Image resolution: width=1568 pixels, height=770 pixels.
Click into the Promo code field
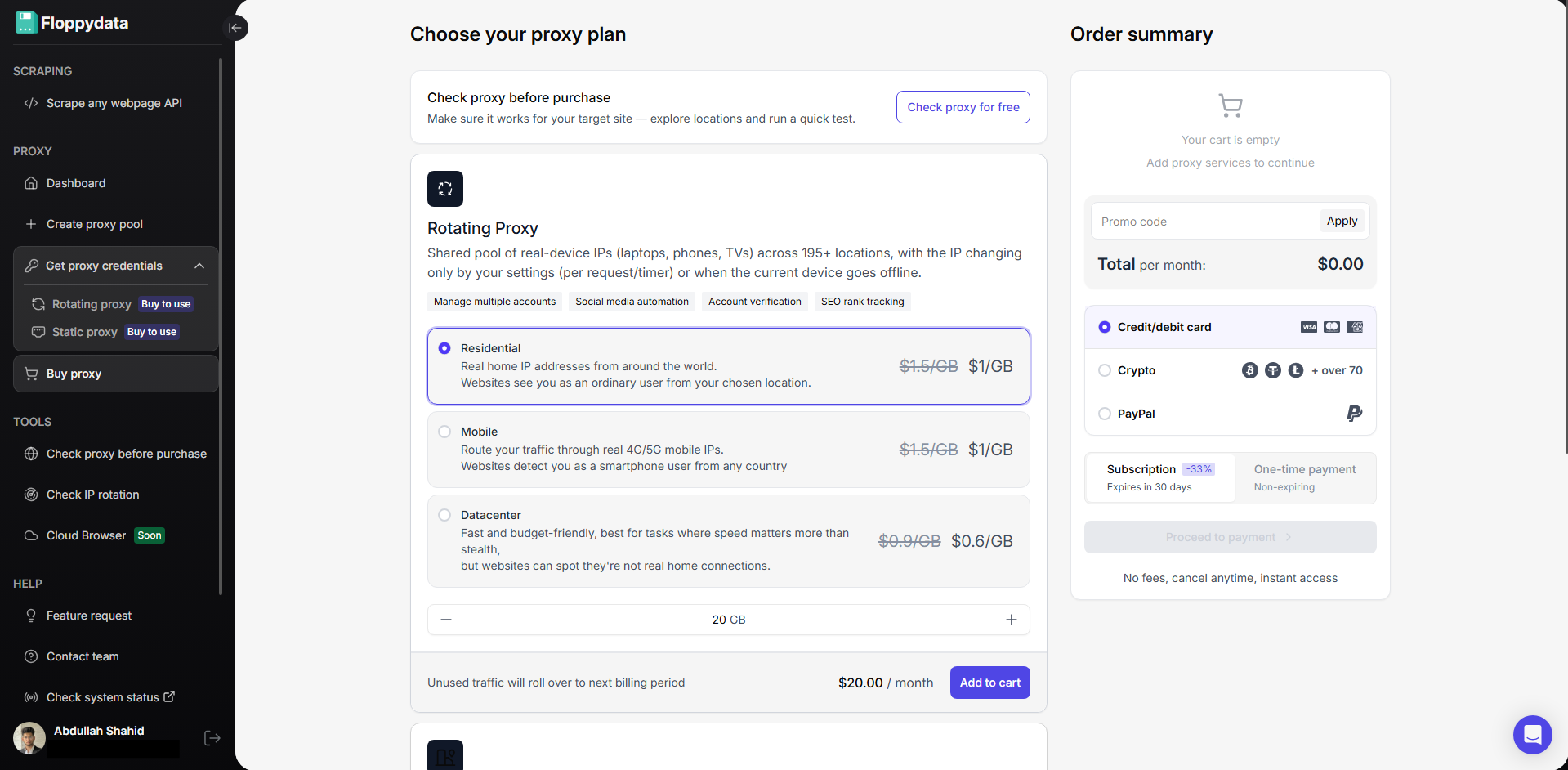pos(1204,222)
